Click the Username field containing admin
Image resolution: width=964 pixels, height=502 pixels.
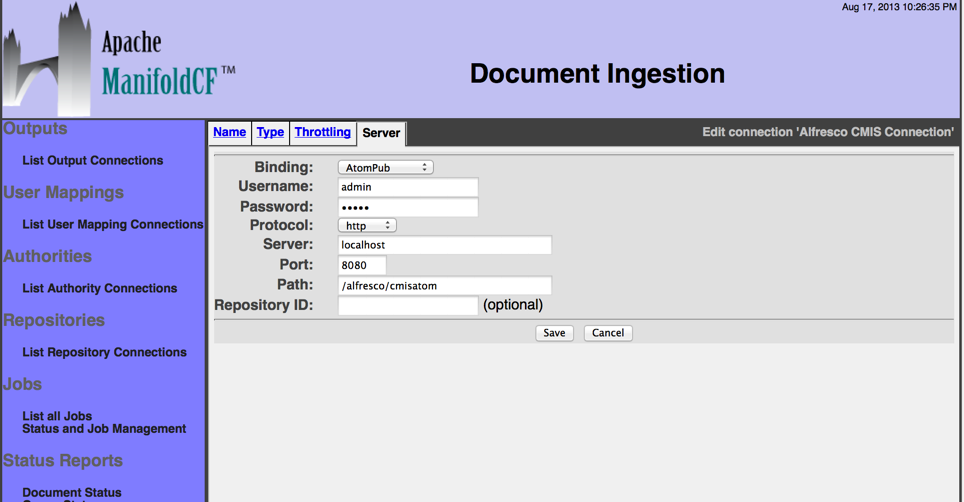coord(408,187)
